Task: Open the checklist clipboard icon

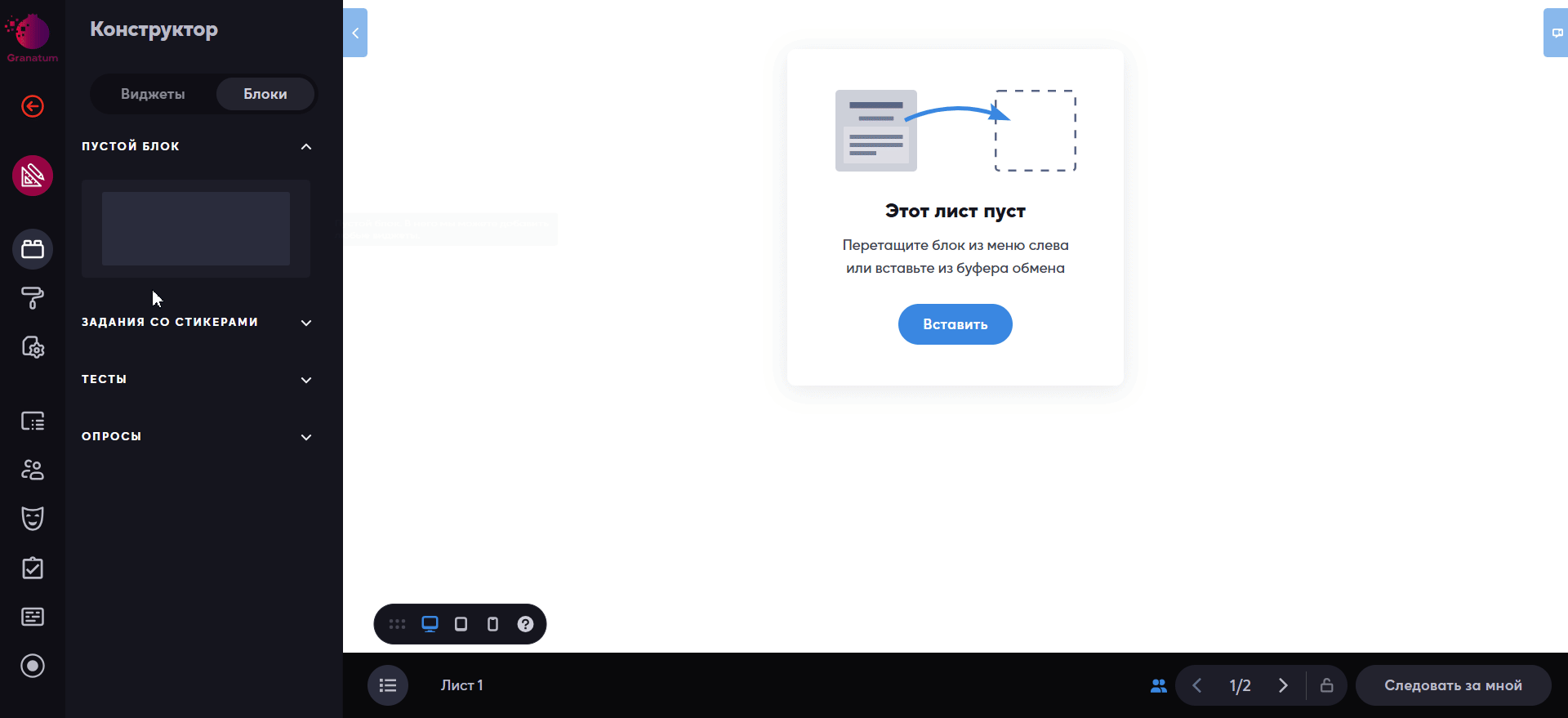Action: click(33, 568)
